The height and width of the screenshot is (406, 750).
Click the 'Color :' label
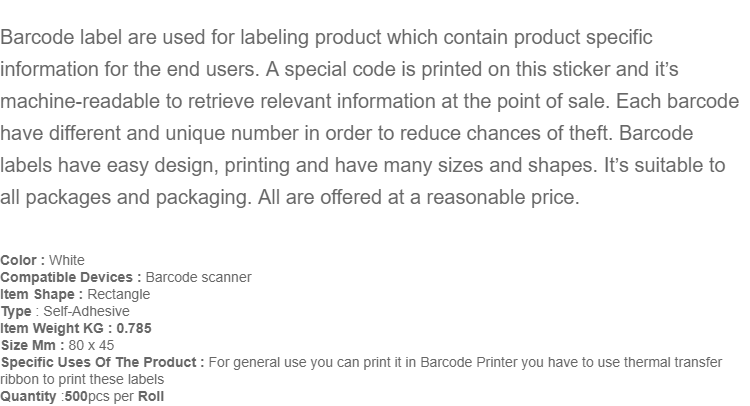(x=22, y=260)
